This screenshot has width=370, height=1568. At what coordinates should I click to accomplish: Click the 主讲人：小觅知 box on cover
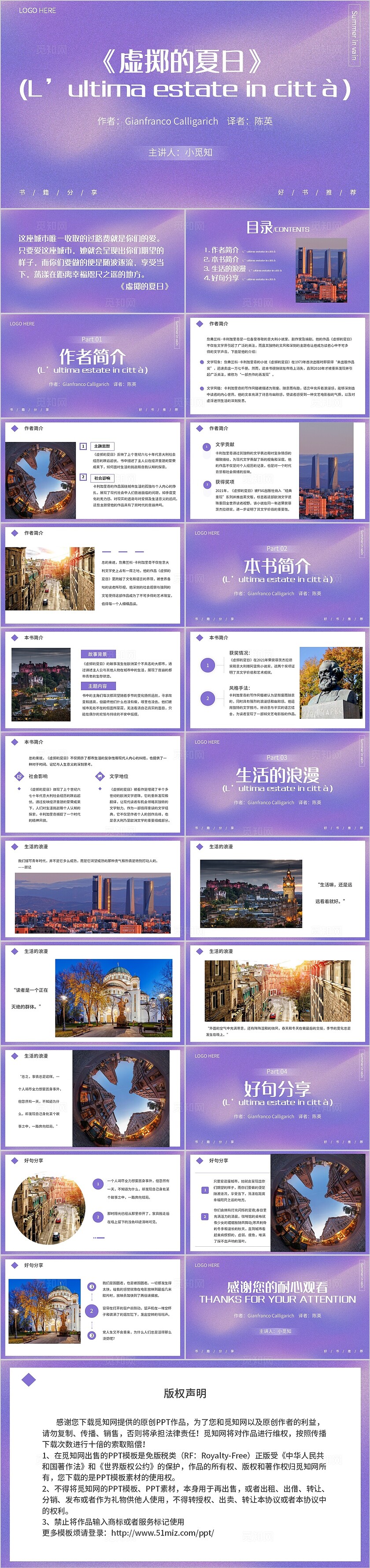pyautogui.click(x=181, y=152)
